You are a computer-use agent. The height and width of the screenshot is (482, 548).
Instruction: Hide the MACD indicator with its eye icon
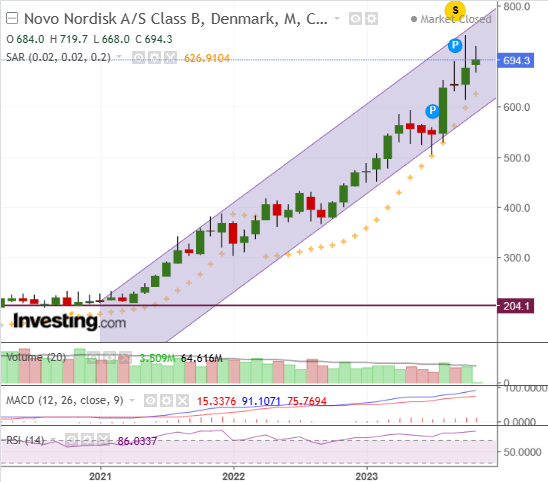point(150,401)
